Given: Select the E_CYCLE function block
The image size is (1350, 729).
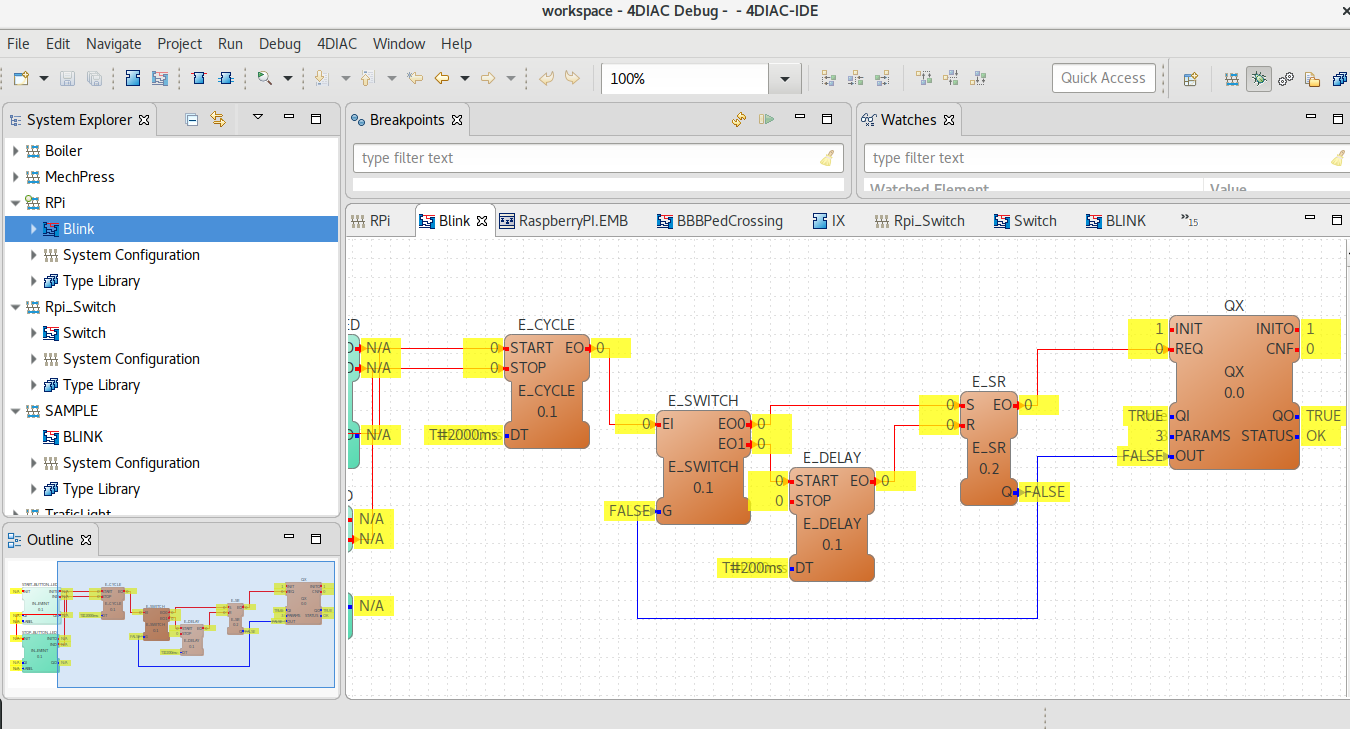Looking at the screenshot, I should coord(547,392).
